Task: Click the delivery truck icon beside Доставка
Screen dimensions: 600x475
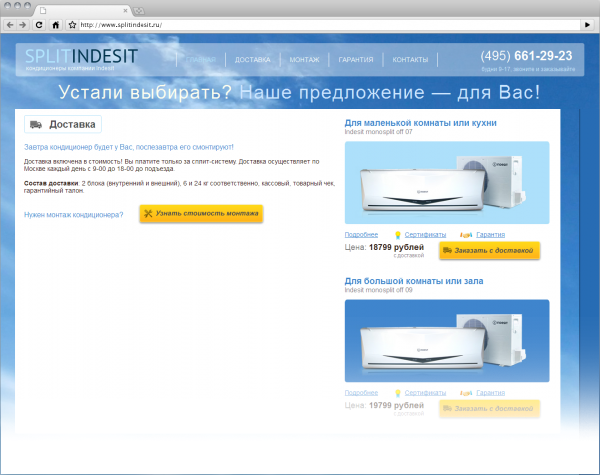Action: 36,125
